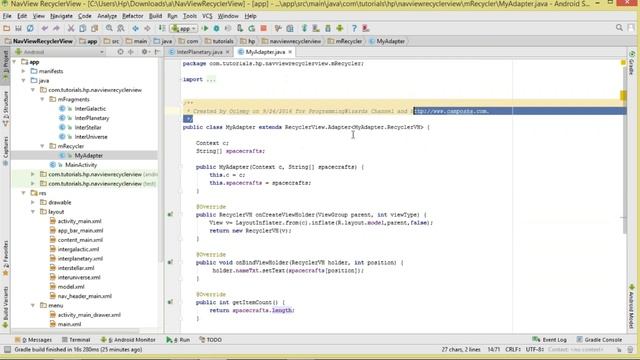This screenshot has width=640, height=360.
Task: Open the Messages tool window
Action: click(x=33, y=340)
